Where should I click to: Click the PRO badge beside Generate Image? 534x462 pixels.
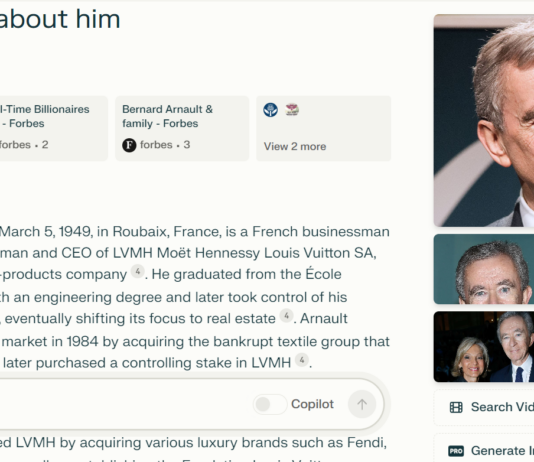(456, 451)
